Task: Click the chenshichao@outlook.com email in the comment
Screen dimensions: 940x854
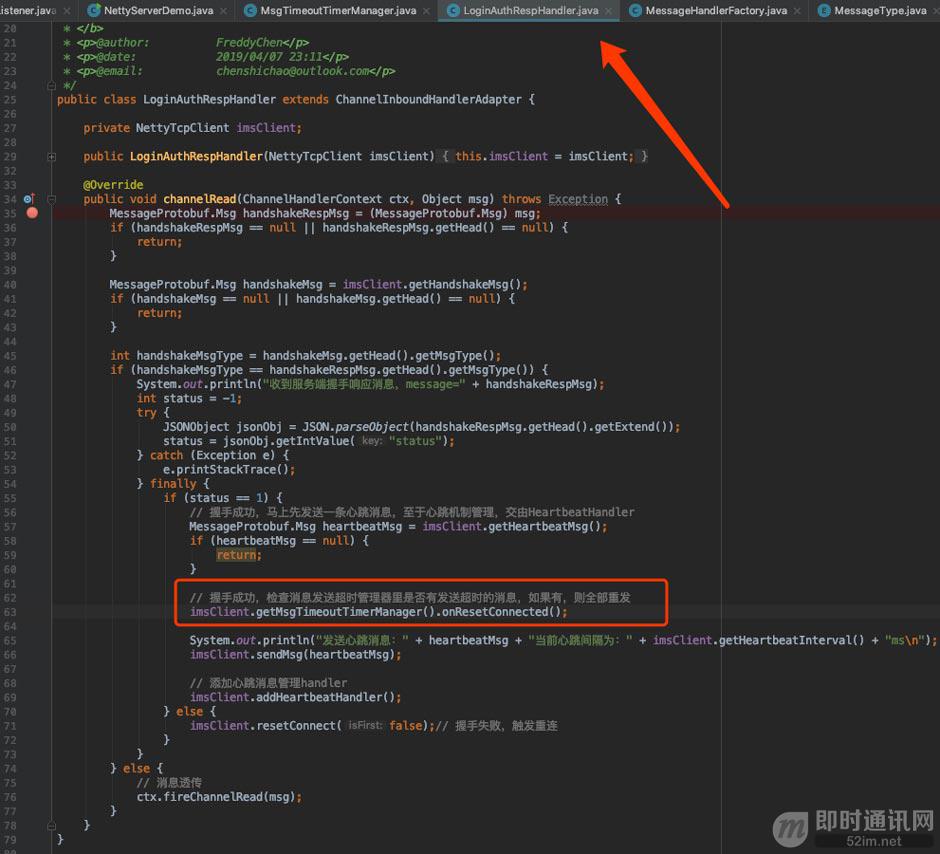Action: click(x=293, y=71)
